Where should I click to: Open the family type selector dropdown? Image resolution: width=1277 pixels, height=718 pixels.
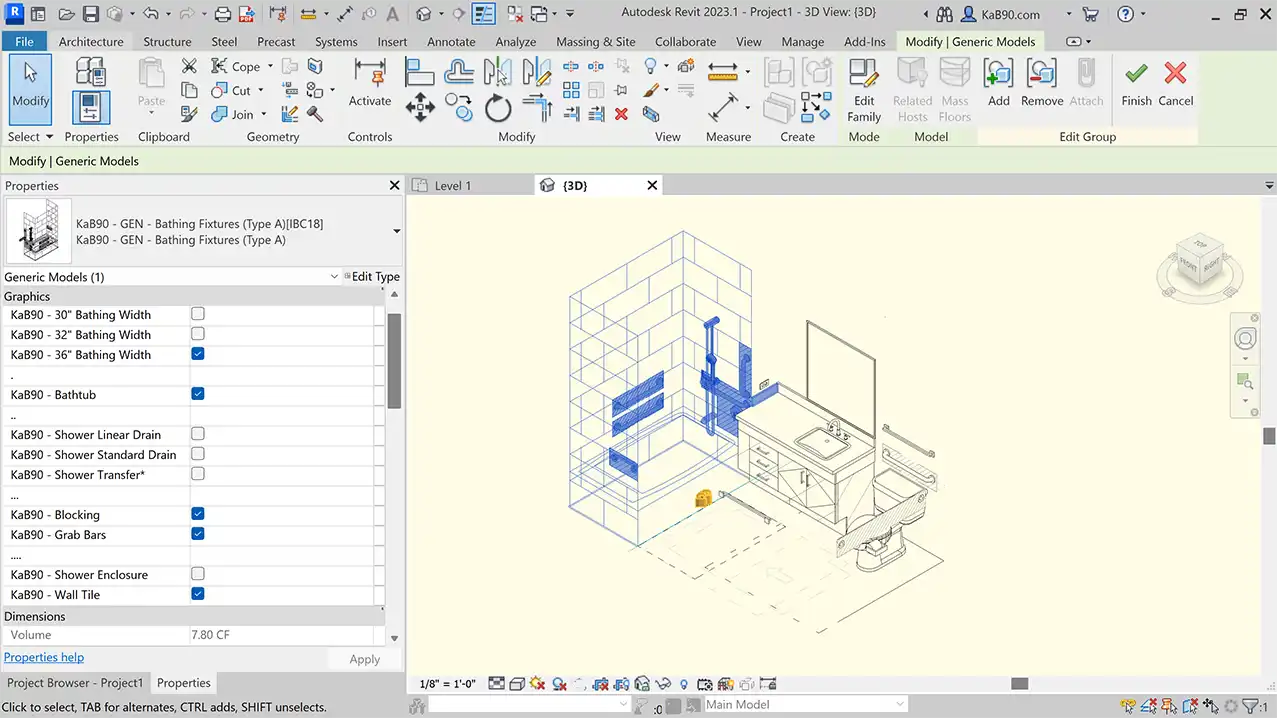[396, 232]
